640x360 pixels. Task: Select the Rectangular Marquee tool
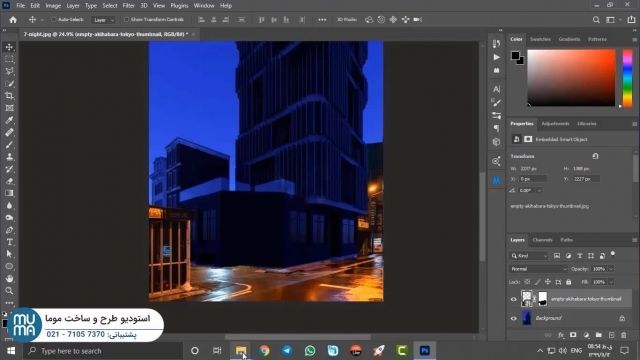tap(9, 59)
